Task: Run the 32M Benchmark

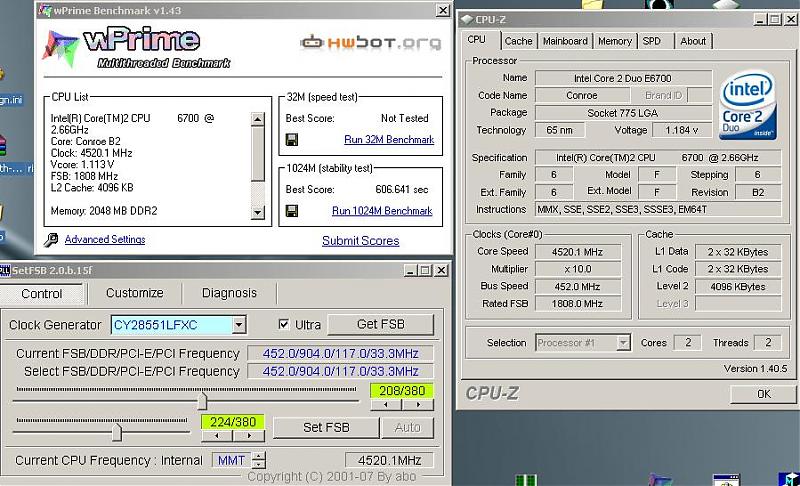Action: coord(389,139)
